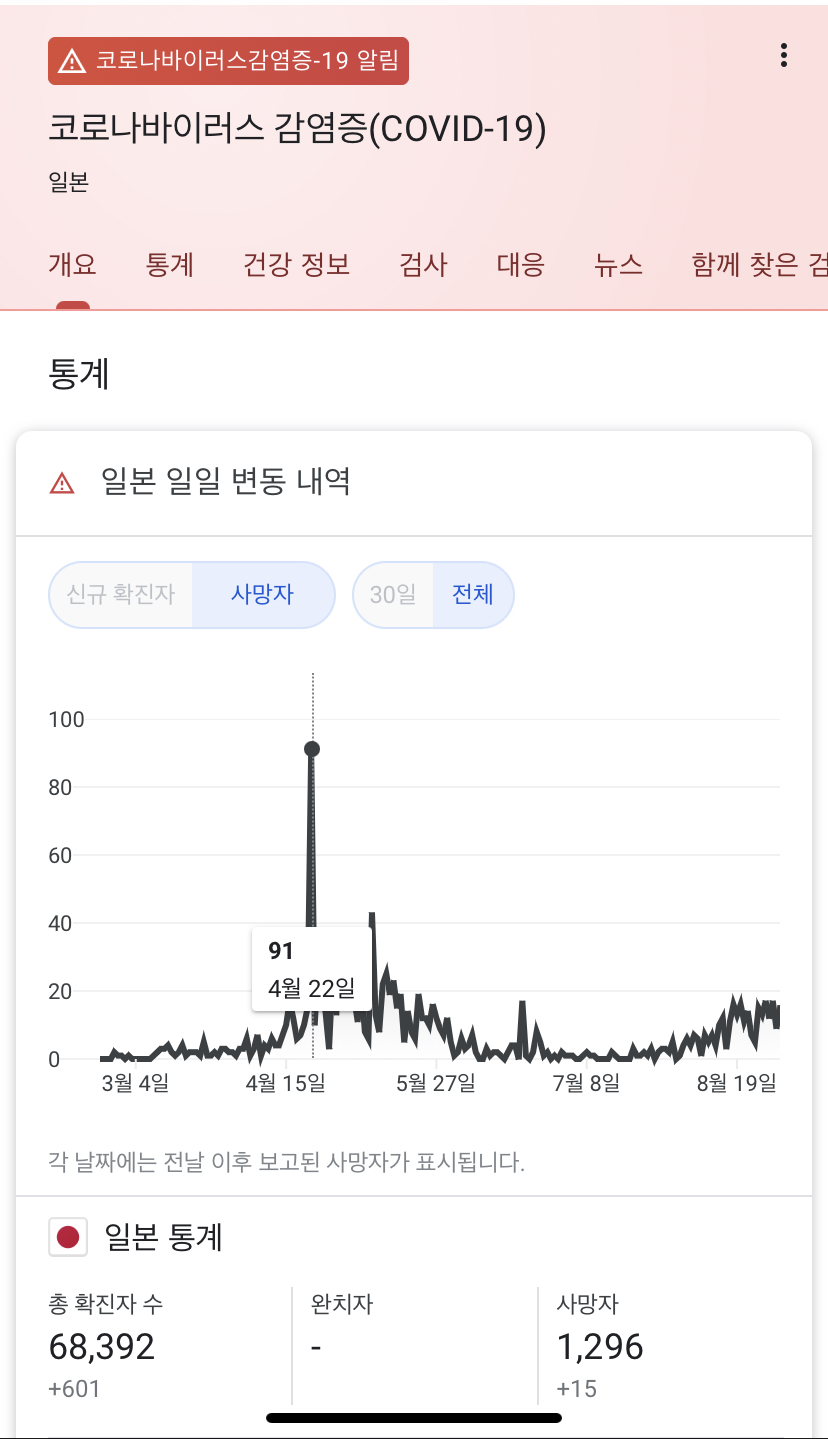Select the 전체 time range
This screenshot has width=828, height=1439.
(473, 594)
